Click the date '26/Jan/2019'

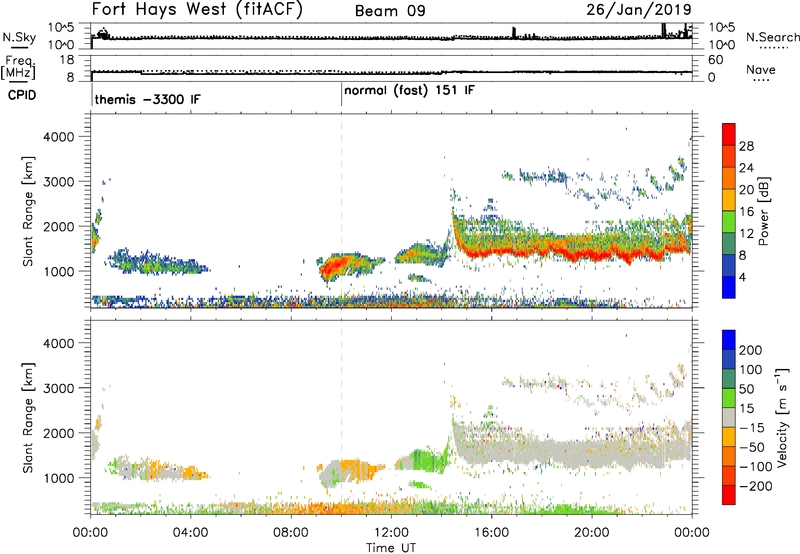click(639, 9)
